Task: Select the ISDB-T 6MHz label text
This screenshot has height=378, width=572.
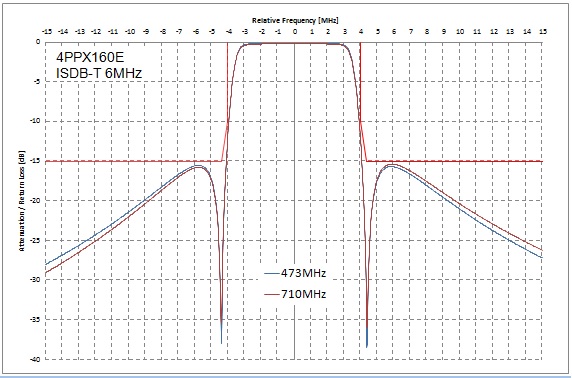Action: tap(98, 74)
